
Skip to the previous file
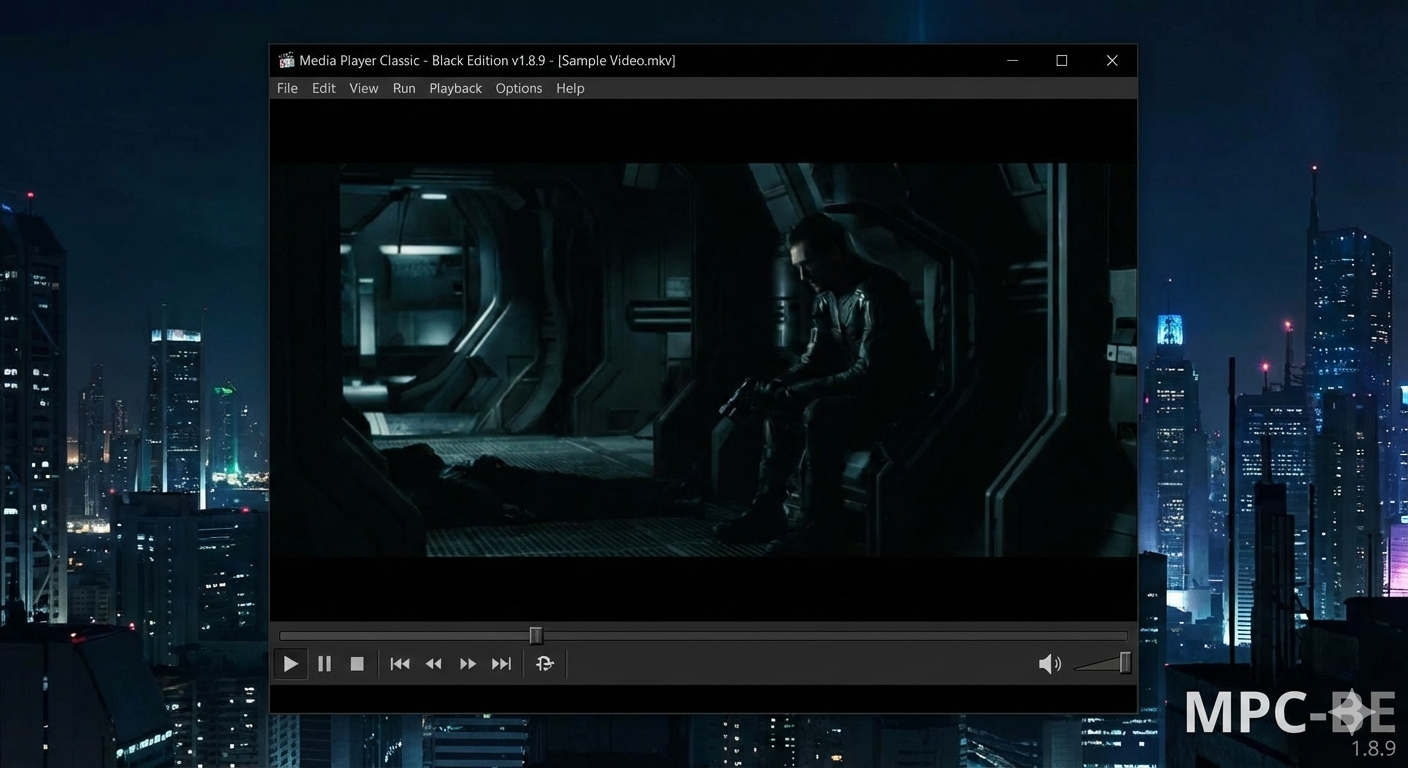coord(400,663)
